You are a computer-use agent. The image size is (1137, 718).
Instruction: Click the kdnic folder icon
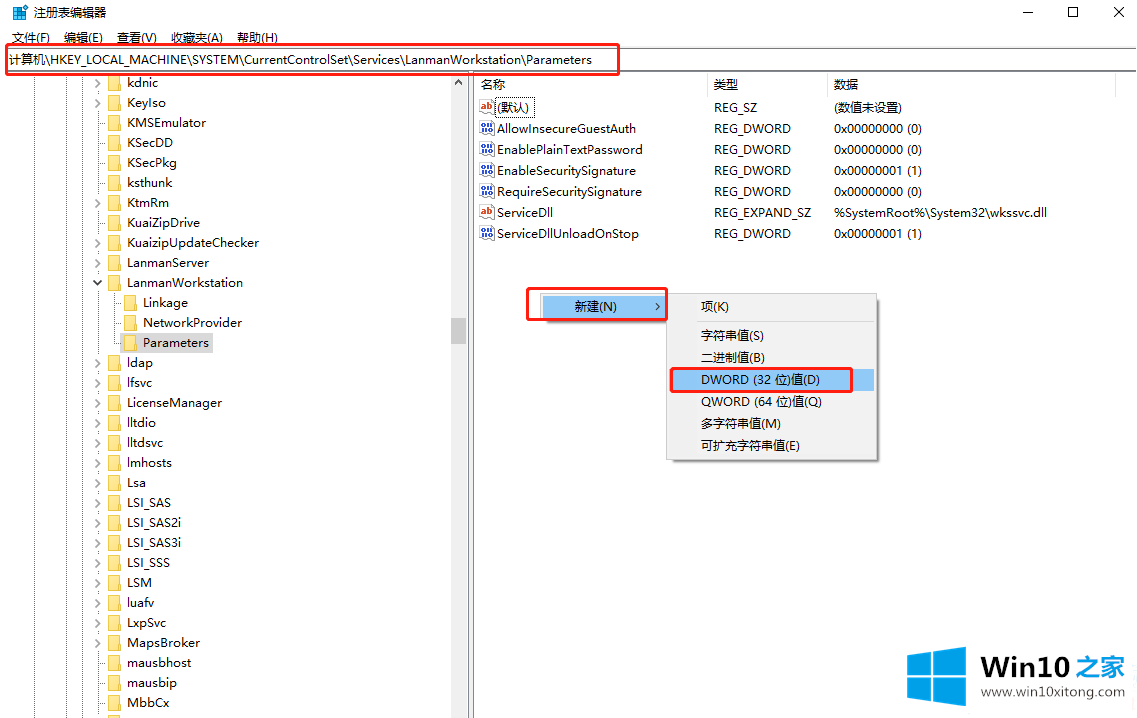pyautogui.click(x=115, y=83)
